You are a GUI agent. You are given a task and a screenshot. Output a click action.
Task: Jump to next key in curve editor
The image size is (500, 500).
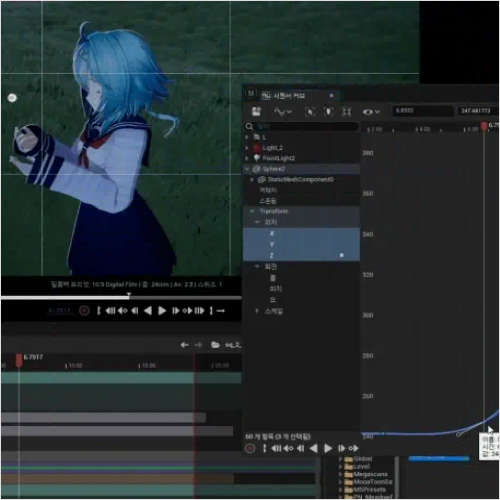click(353, 448)
